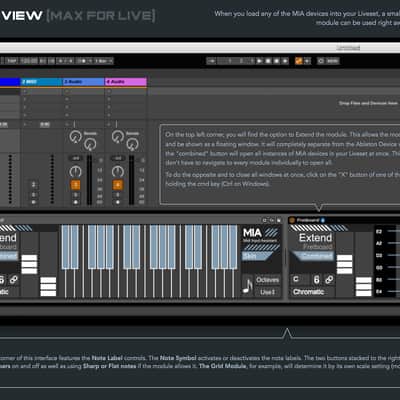Click the lower white block left of the keyboard keys
The image size is (400, 400).
[x=48, y=287]
